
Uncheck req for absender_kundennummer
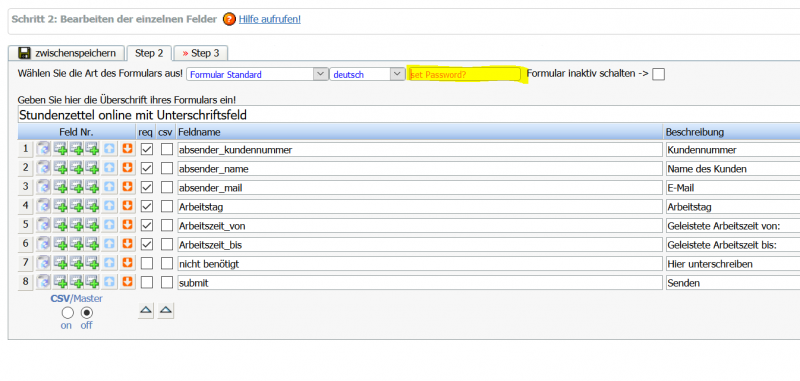coord(147,149)
